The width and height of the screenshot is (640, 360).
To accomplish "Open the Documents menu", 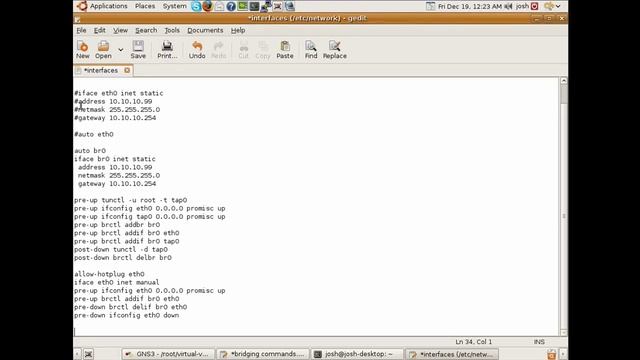I will pyautogui.click(x=205, y=30).
